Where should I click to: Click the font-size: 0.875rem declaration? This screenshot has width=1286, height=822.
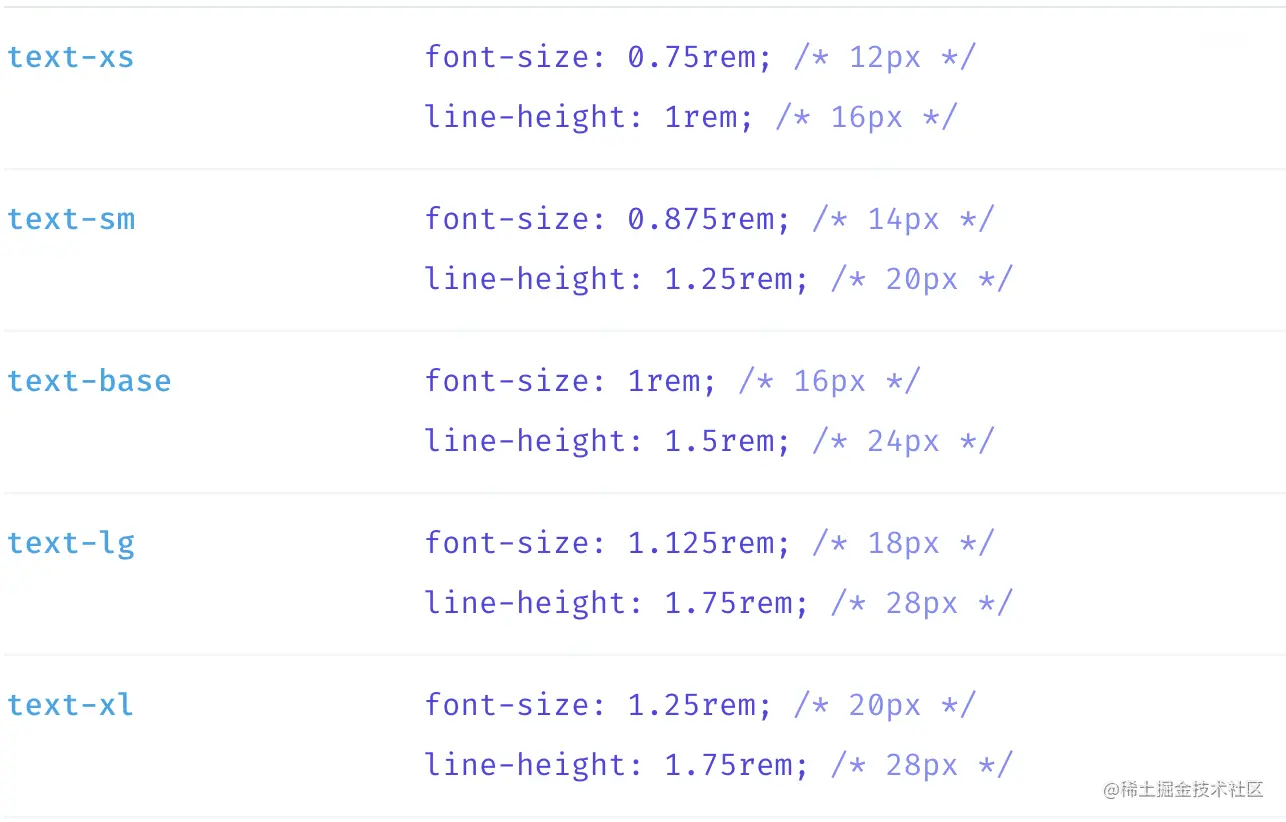point(607,219)
